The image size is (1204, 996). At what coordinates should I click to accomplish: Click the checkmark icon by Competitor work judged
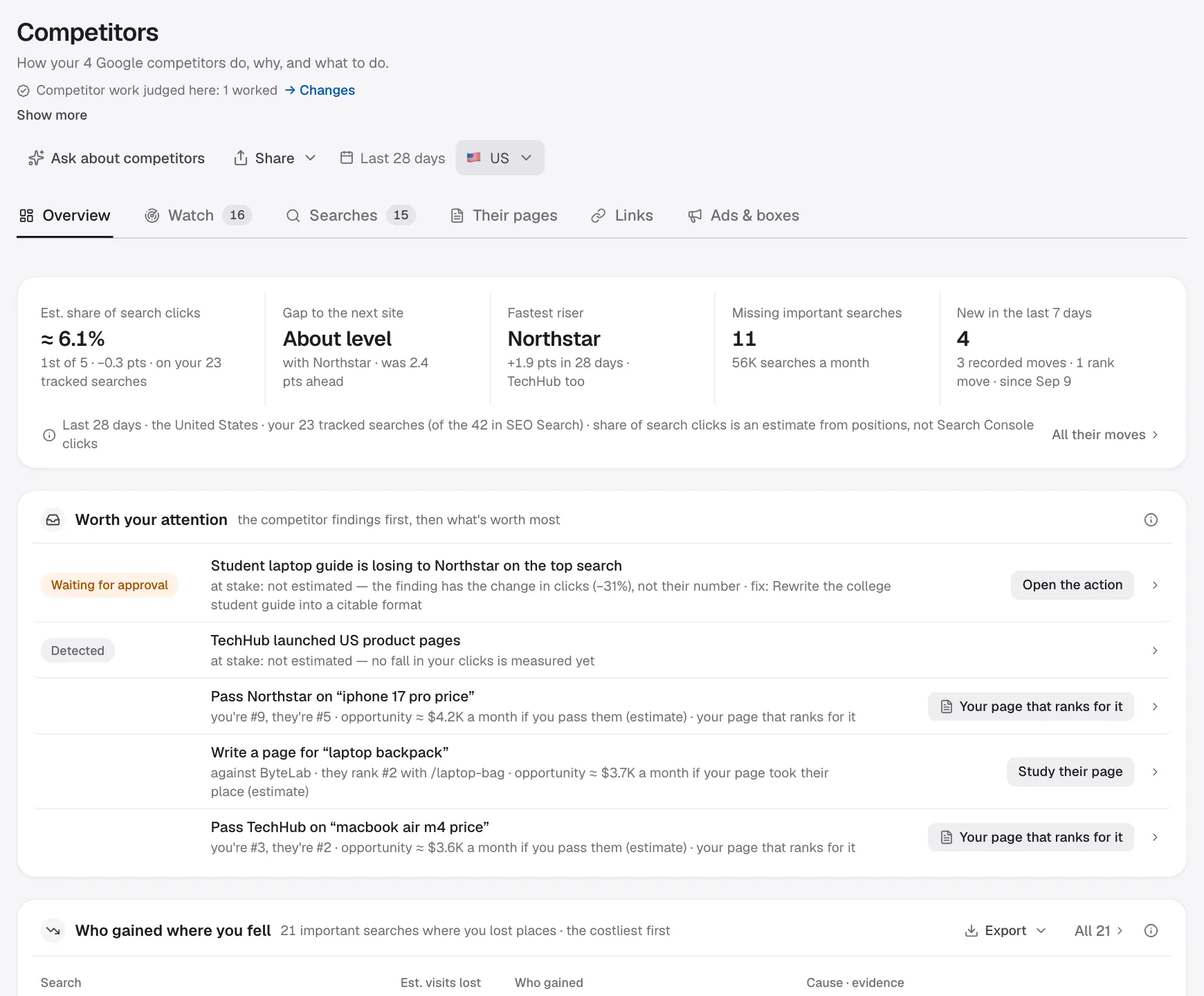(24, 91)
